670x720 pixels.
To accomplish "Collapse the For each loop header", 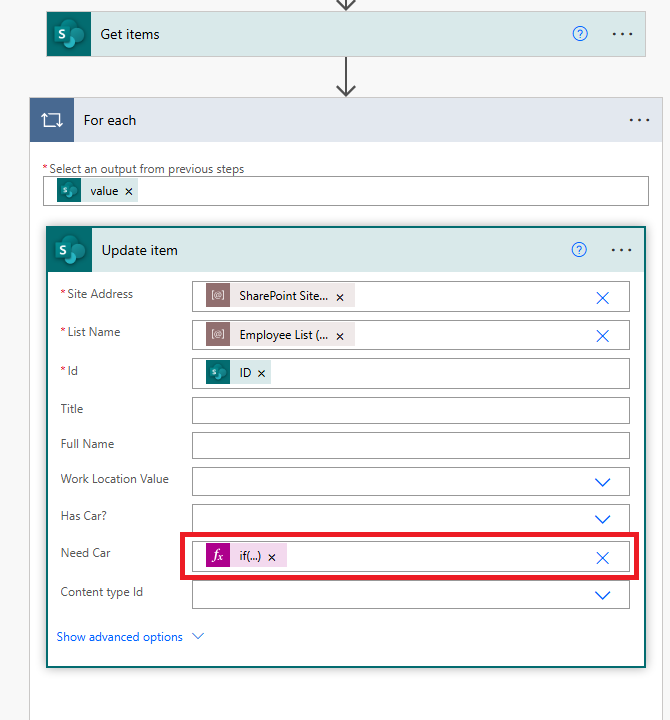I will [300, 120].
